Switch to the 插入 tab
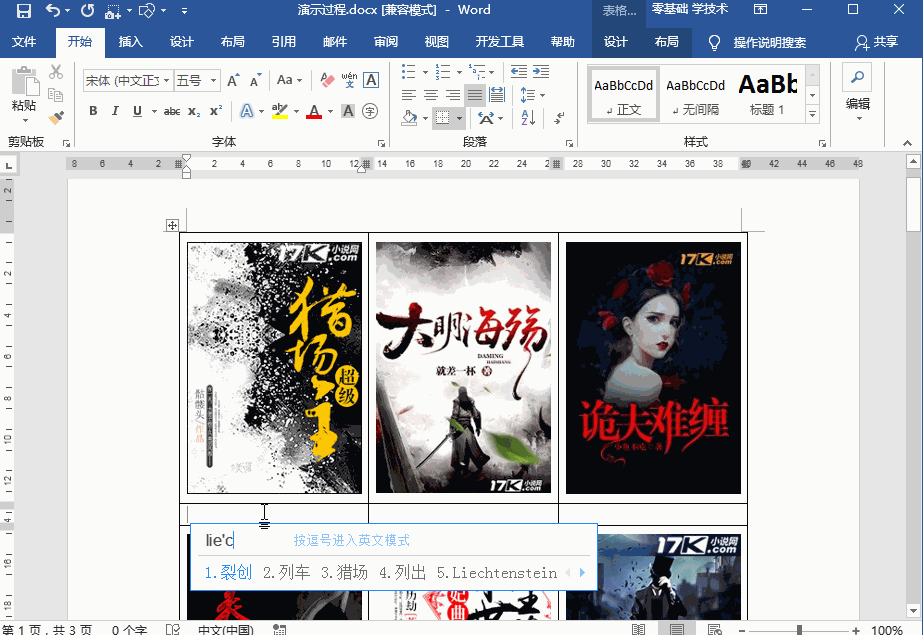This screenshot has width=923, height=635. 130,42
